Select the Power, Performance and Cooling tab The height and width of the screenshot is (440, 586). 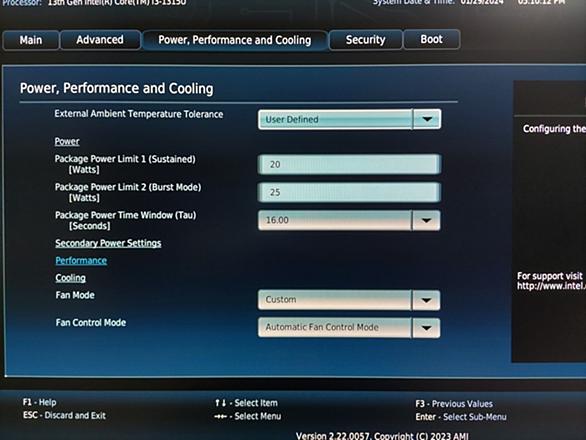(x=235, y=40)
